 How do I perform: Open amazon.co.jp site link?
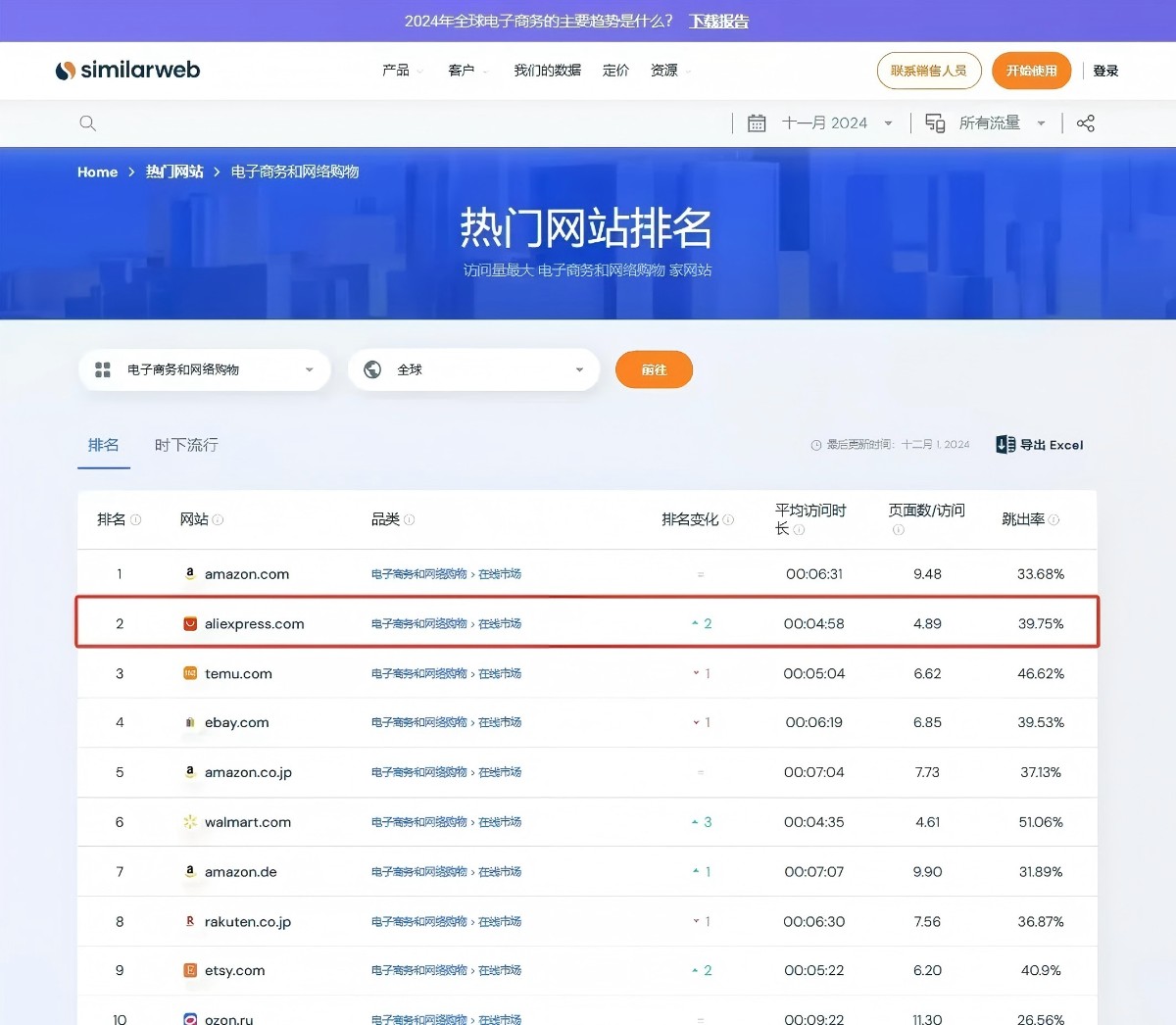[248, 772]
